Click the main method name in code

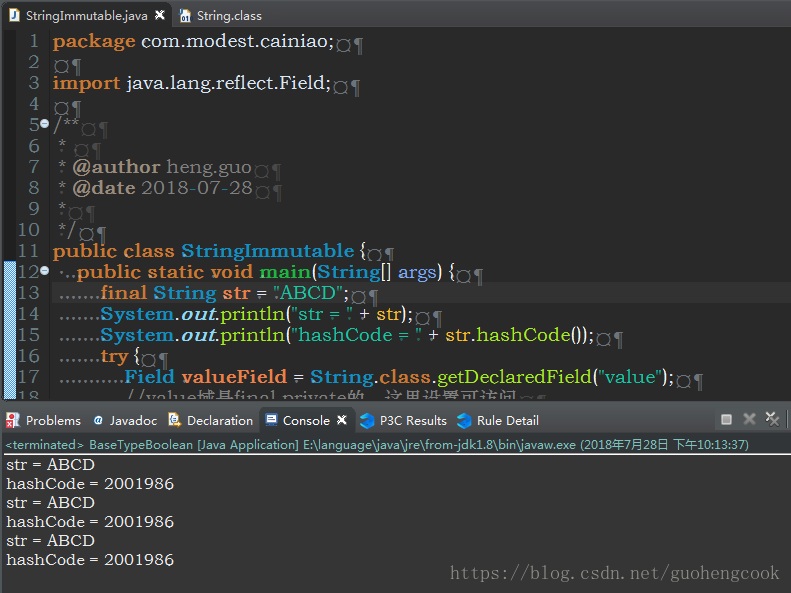coord(286,272)
